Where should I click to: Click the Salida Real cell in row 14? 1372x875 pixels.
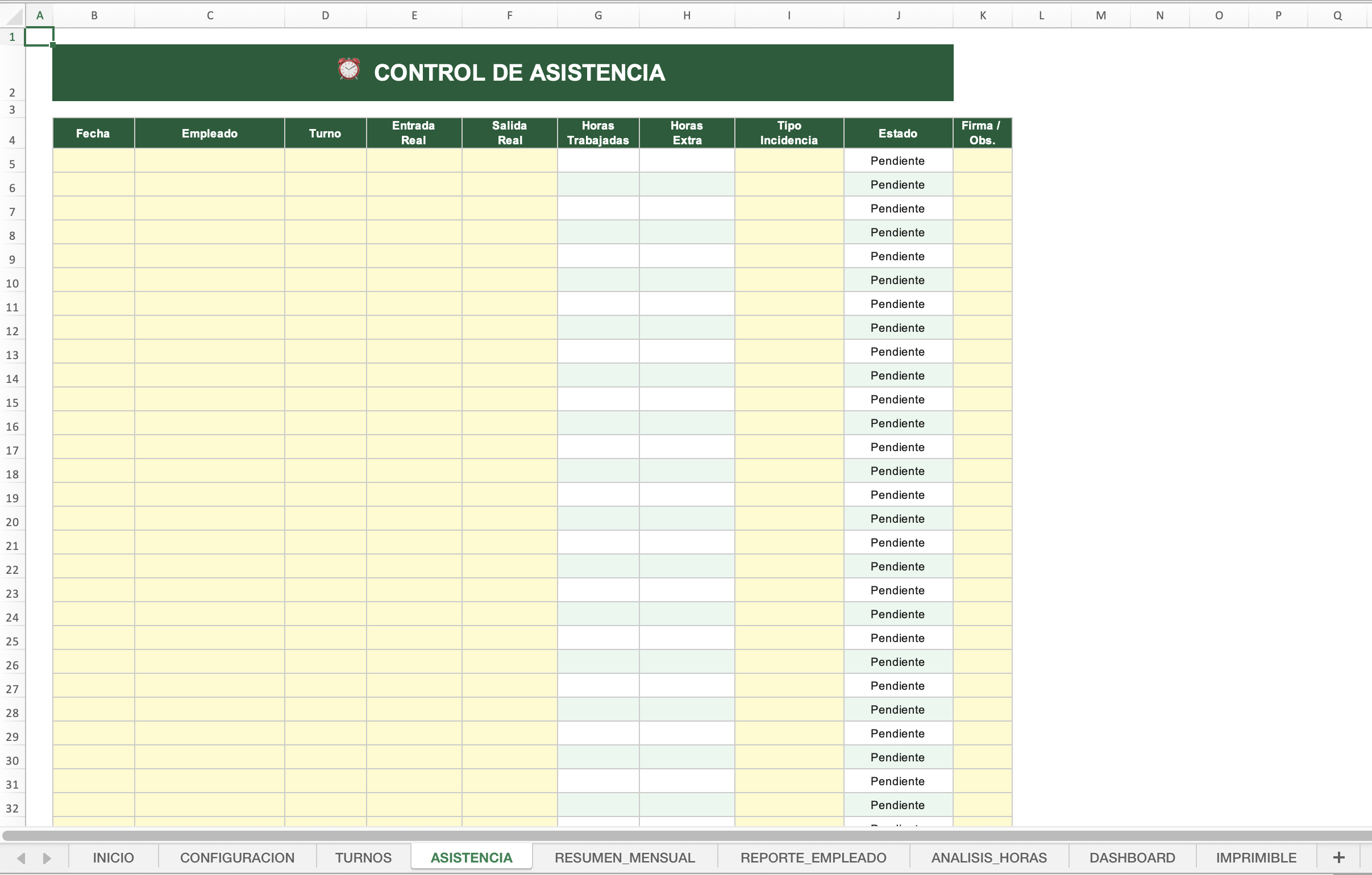[x=509, y=376]
